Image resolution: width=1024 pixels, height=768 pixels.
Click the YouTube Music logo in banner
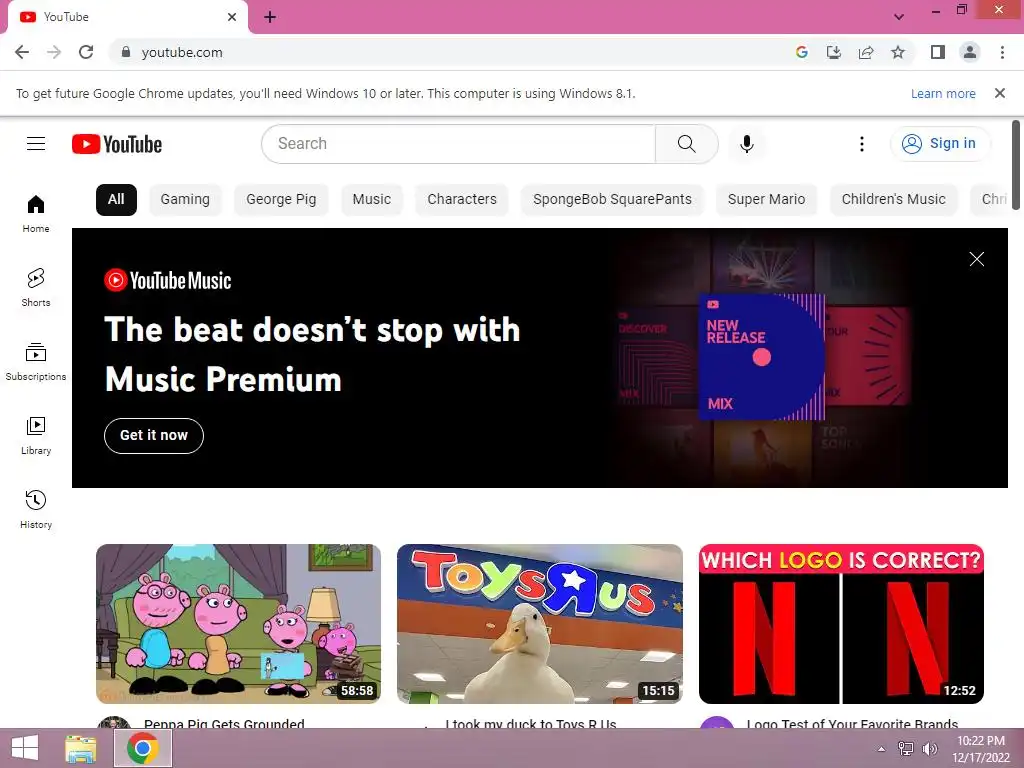point(168,281)
